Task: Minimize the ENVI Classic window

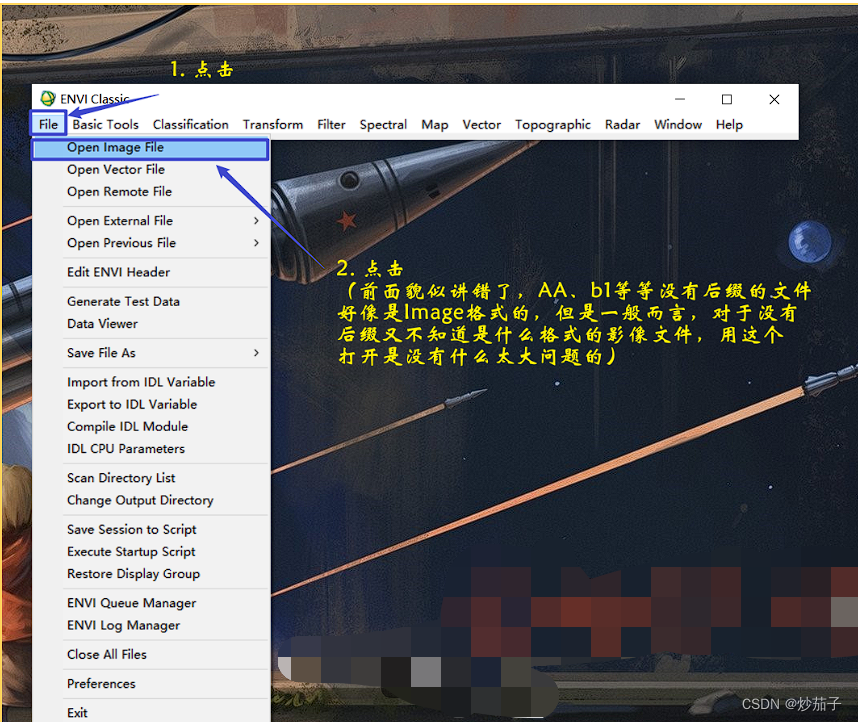Action: (680, 99)
